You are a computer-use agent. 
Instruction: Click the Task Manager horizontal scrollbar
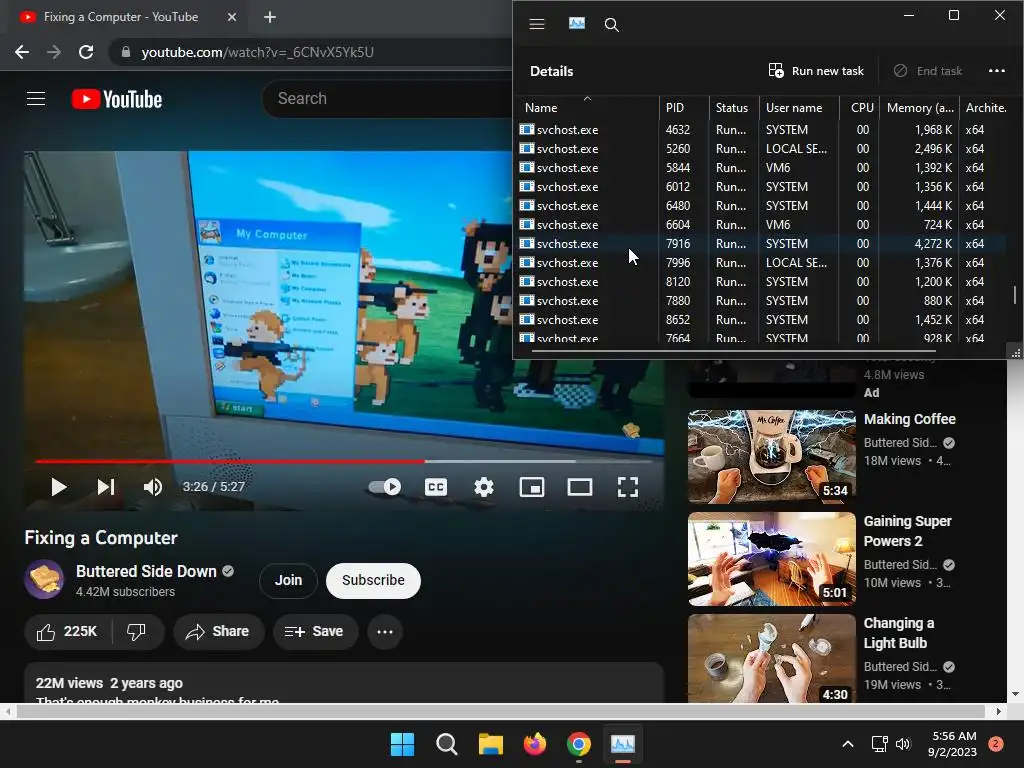pos(735,351)
